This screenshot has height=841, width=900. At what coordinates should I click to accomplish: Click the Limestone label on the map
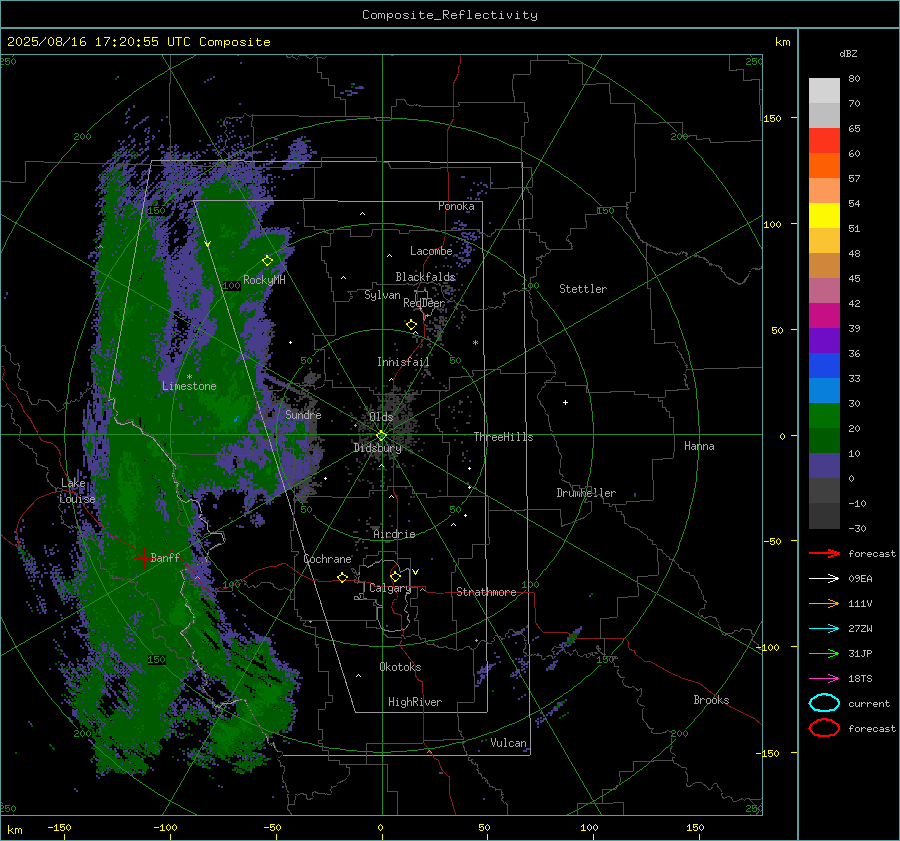click(x=189, y=386)
